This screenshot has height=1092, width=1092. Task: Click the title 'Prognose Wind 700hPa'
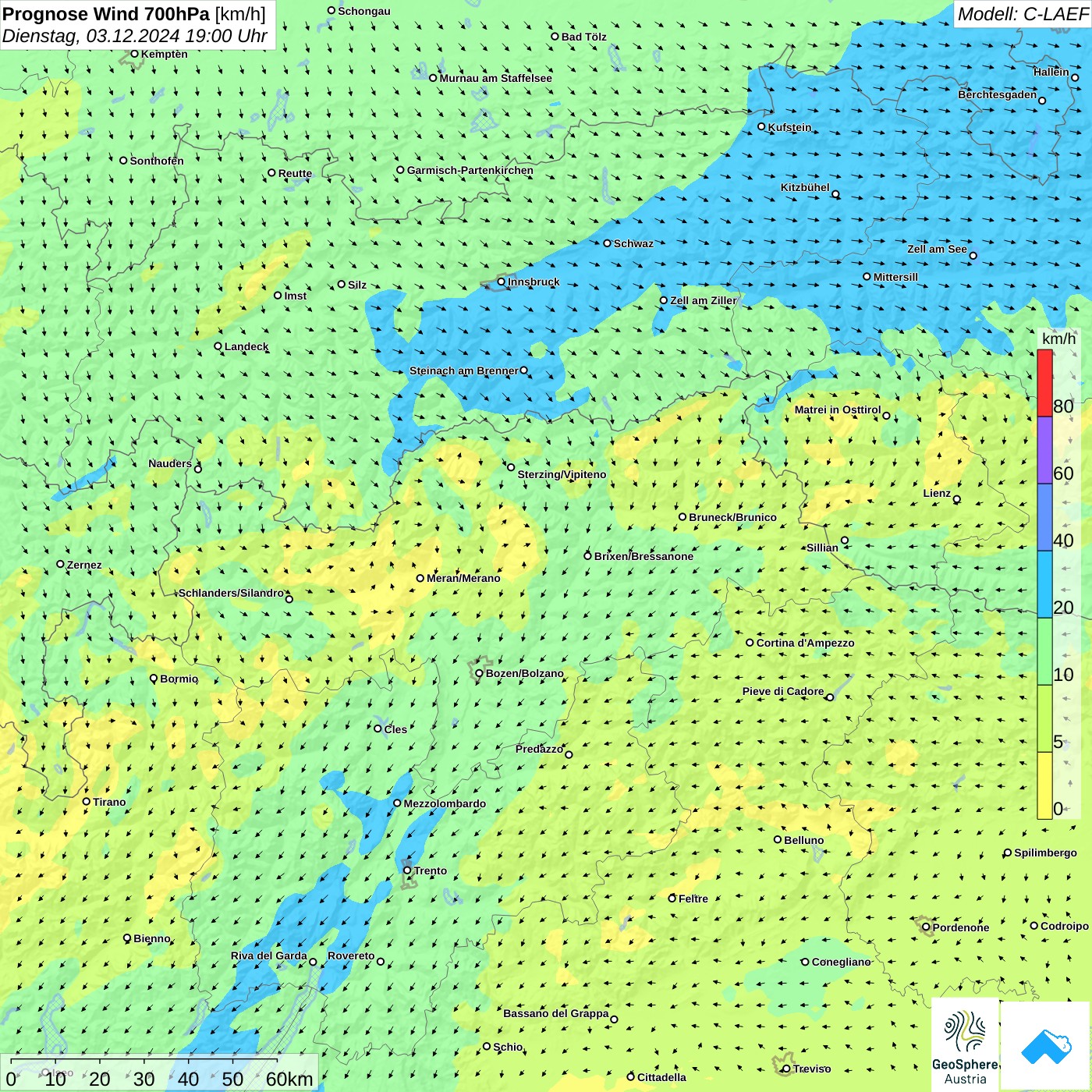click(x=107, y=14)
